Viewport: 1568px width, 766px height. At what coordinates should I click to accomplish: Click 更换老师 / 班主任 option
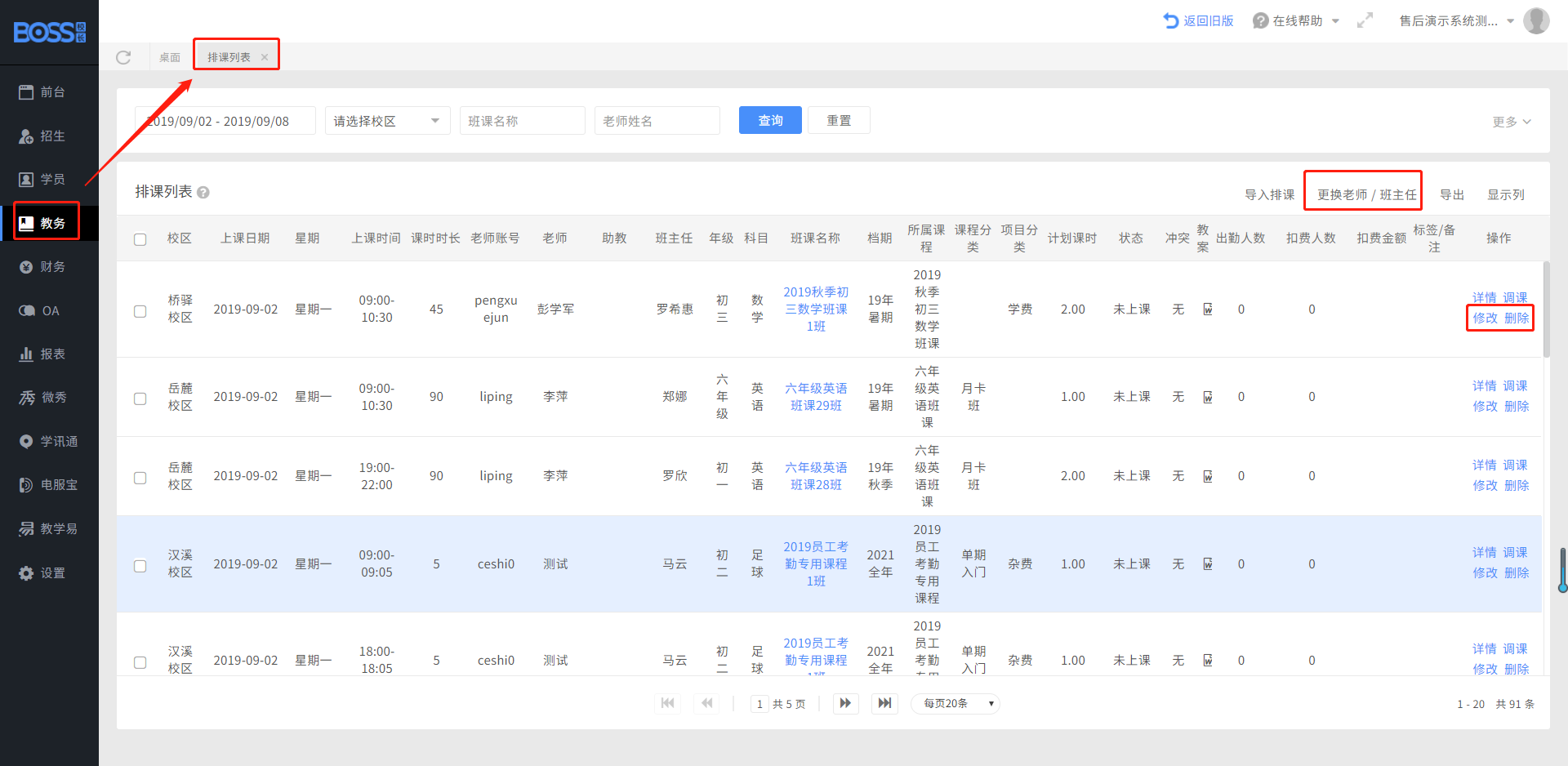pyautogui.click(x=1366, y=194)
